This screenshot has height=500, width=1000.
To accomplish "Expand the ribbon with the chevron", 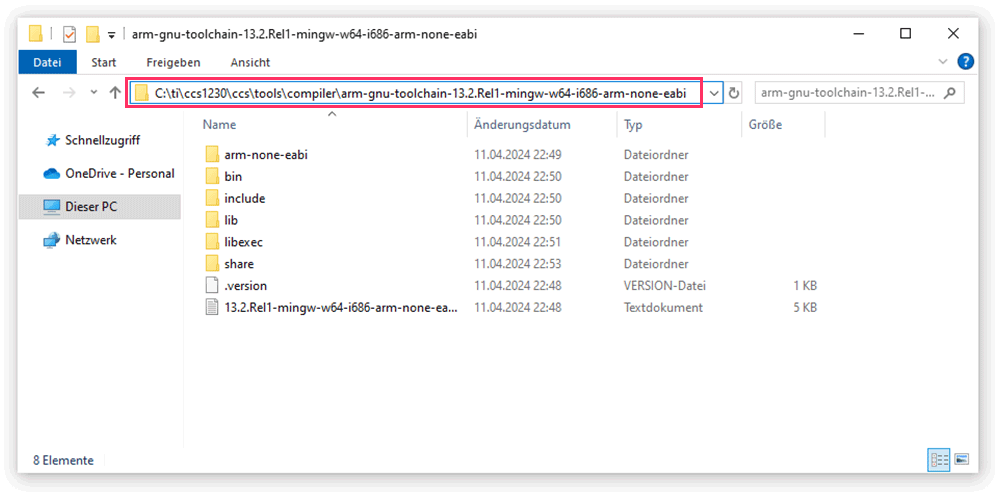I will point(943,62).
